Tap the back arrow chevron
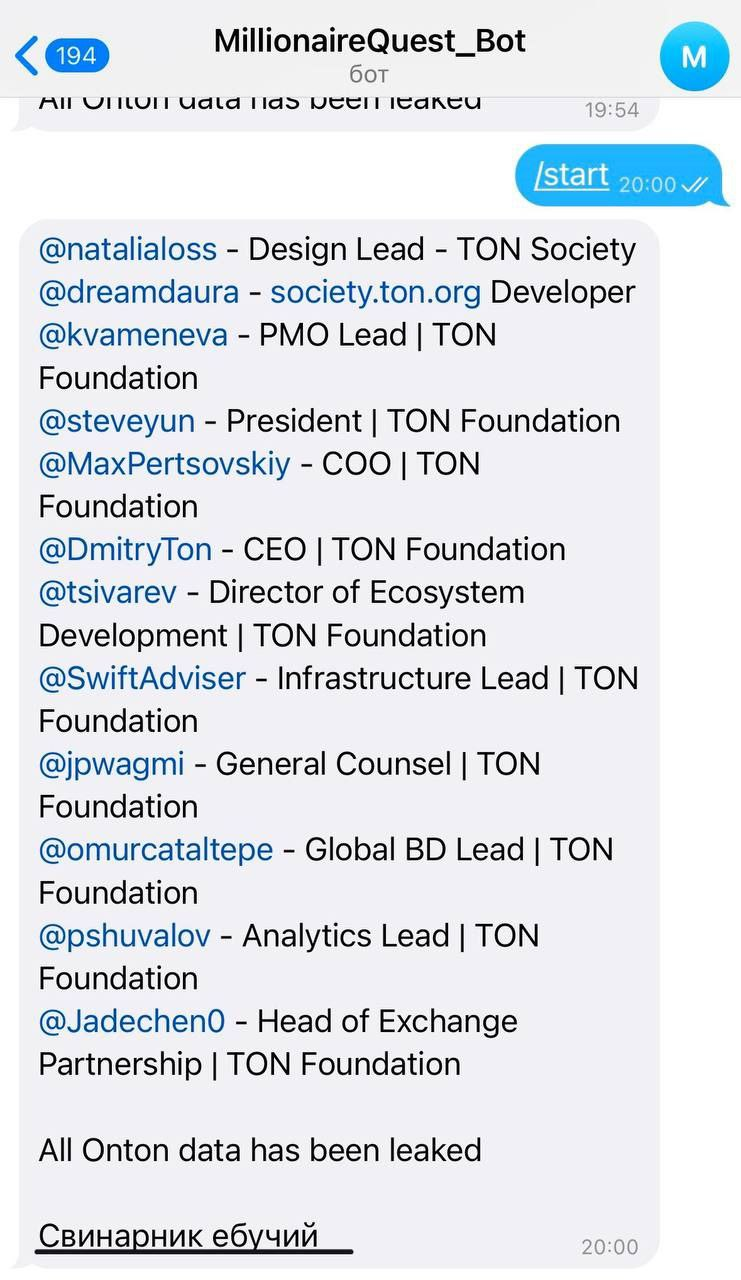The width and height of the screenshot is (741, 1280). click(x=27, y=55)
